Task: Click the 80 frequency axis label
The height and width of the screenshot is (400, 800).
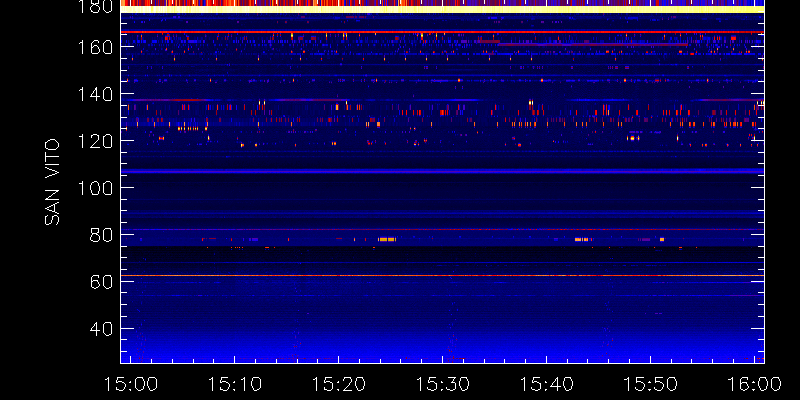Action: tap(101, 235)
